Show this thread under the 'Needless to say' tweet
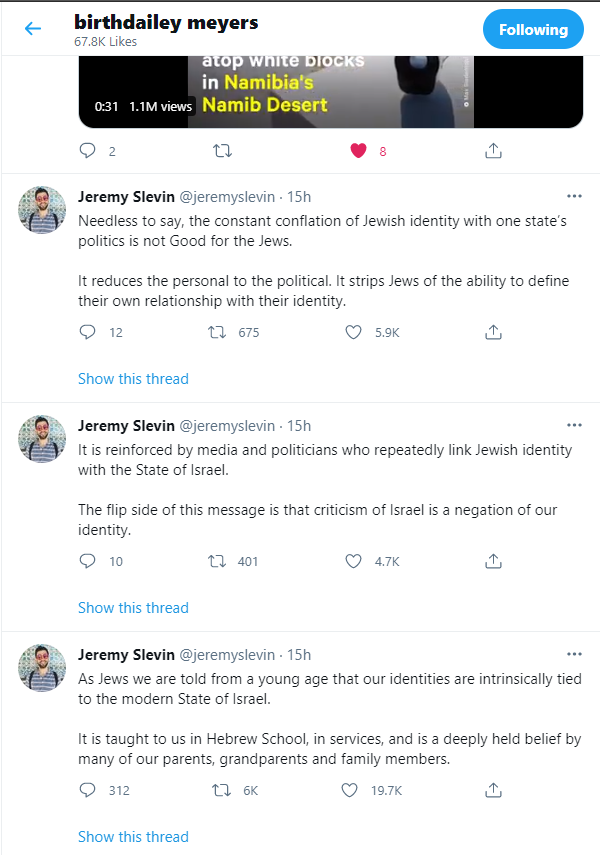Image resolution: width=600 pixels, height=855 pixels. (133, 379)
